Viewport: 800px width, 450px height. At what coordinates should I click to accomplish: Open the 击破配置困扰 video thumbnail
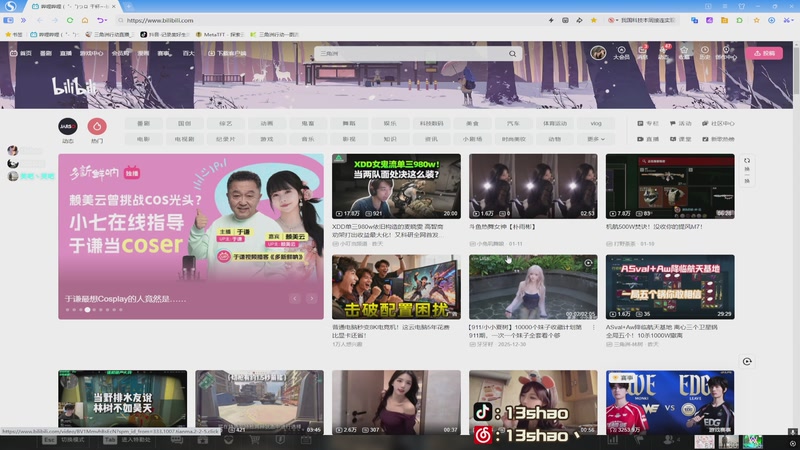tap(396, 287)
